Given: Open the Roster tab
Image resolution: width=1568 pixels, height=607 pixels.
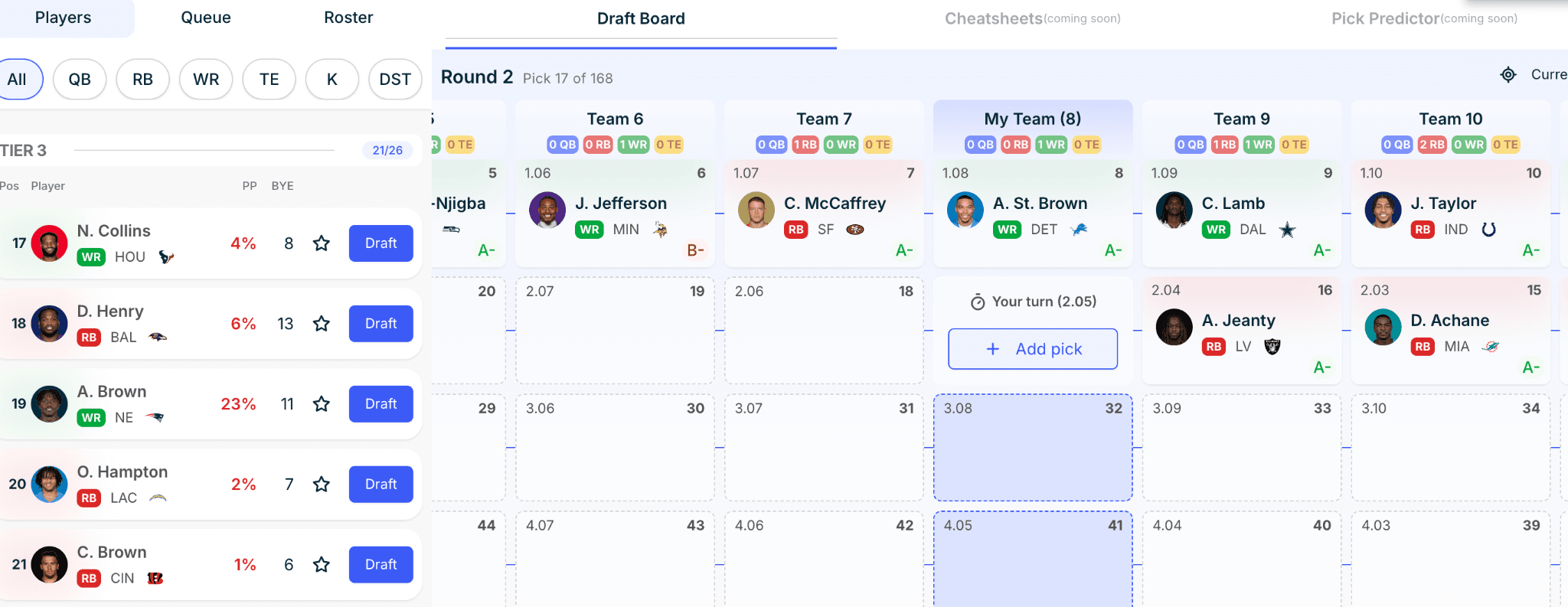Looking at the screenshot, I should point(348,18).
